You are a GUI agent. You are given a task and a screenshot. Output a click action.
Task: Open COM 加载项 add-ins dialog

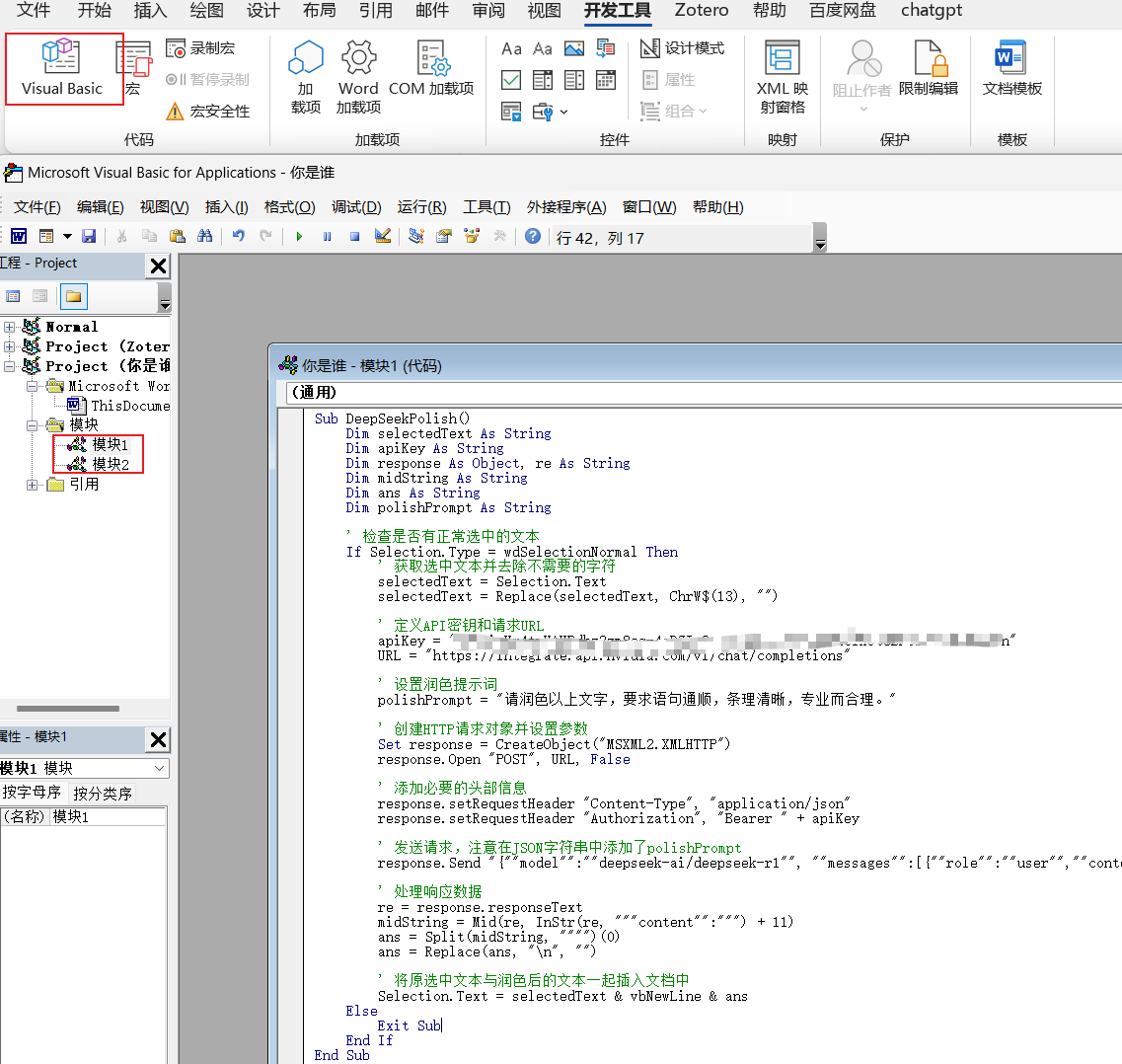431,69
